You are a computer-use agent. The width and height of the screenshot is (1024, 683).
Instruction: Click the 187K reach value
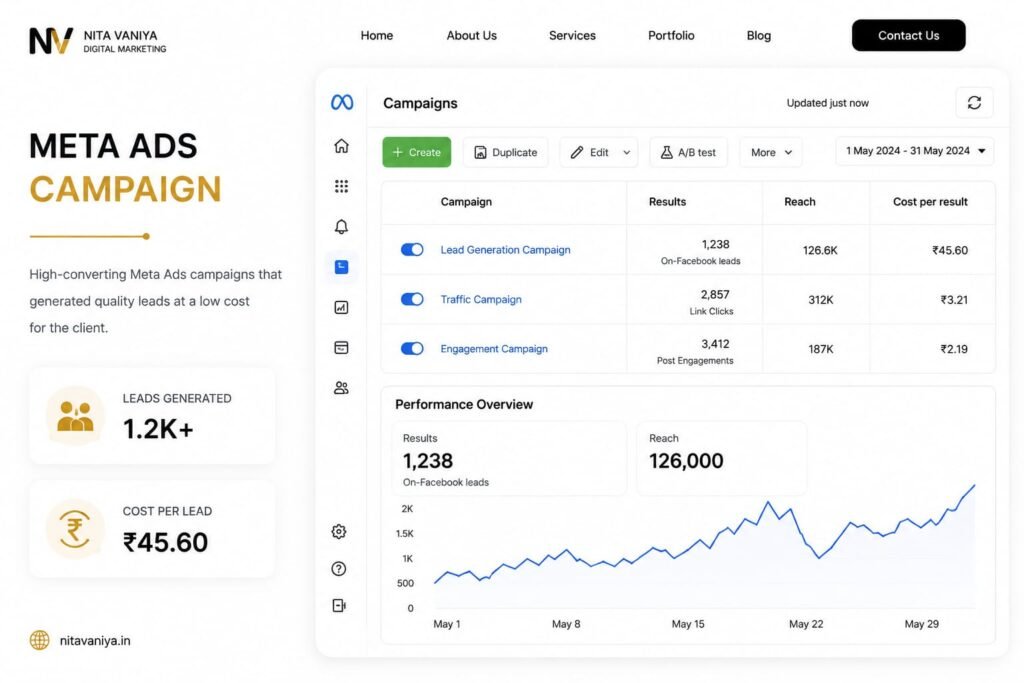point(821,349)
